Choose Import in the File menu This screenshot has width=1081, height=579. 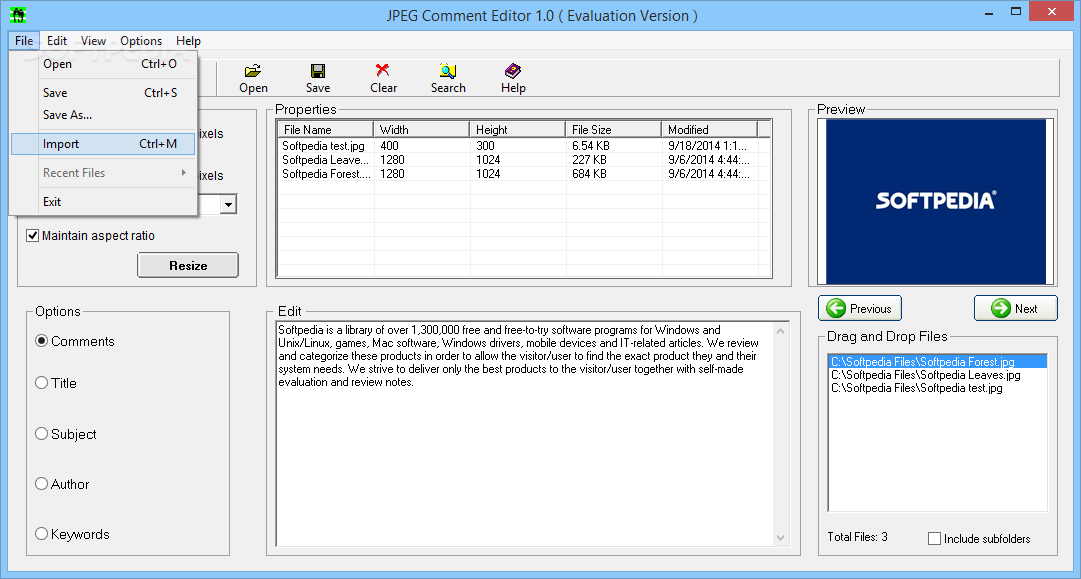103,144
